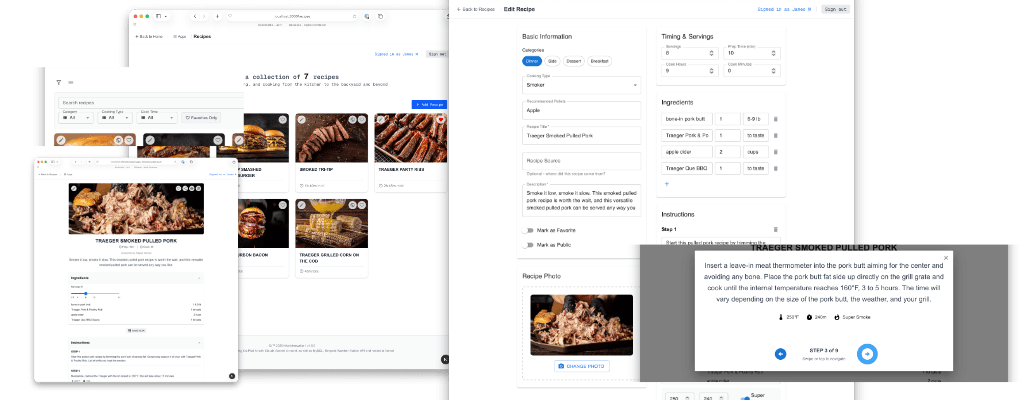Click Back to Recipes in the Edit Recipe header

point(475,9)
